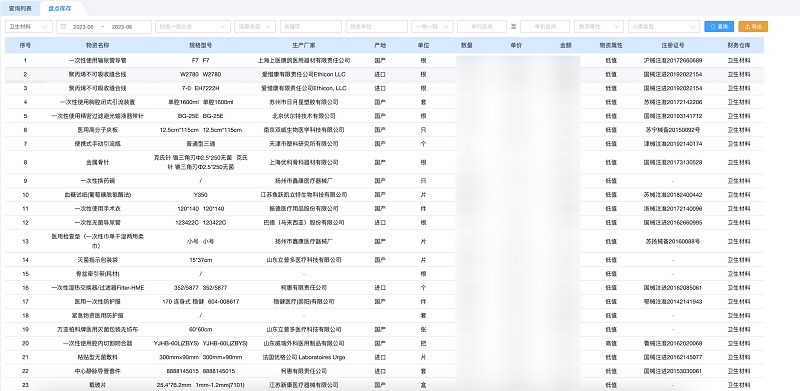Screen dimensions: 800x391
Task: Open the 结算类型 dropdown
Action: pos(255,27)
